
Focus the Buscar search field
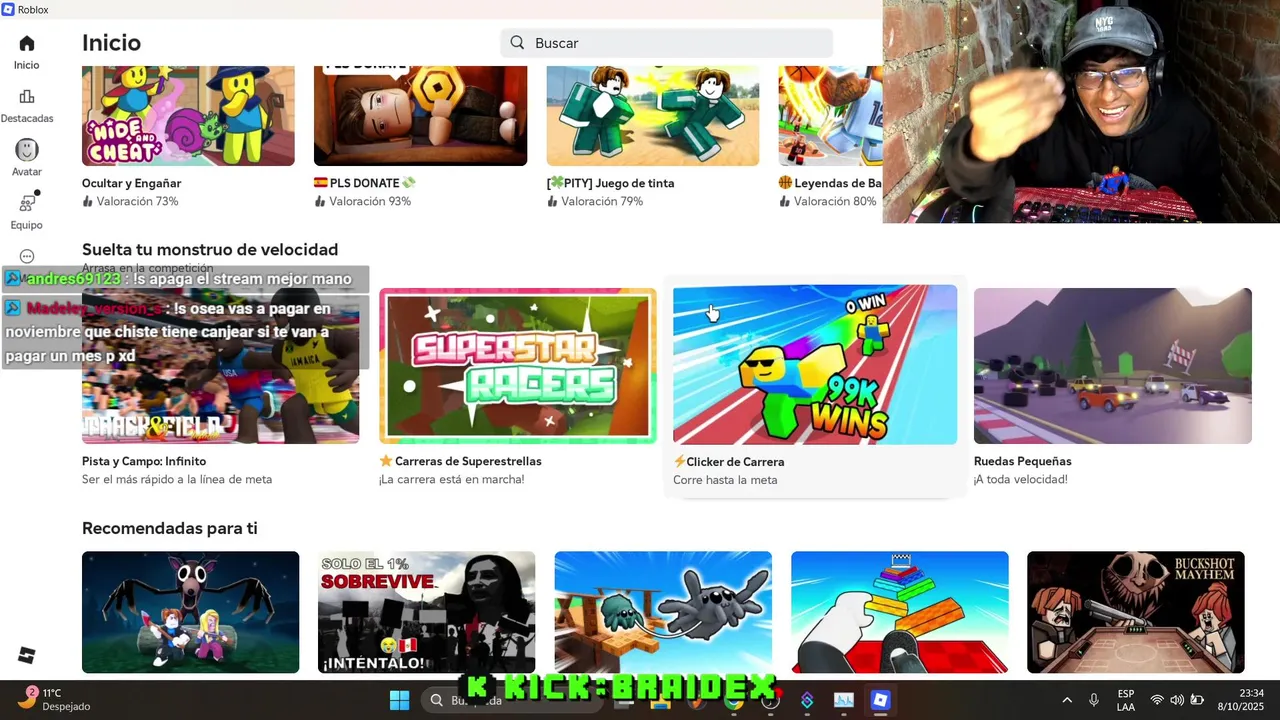667,43
